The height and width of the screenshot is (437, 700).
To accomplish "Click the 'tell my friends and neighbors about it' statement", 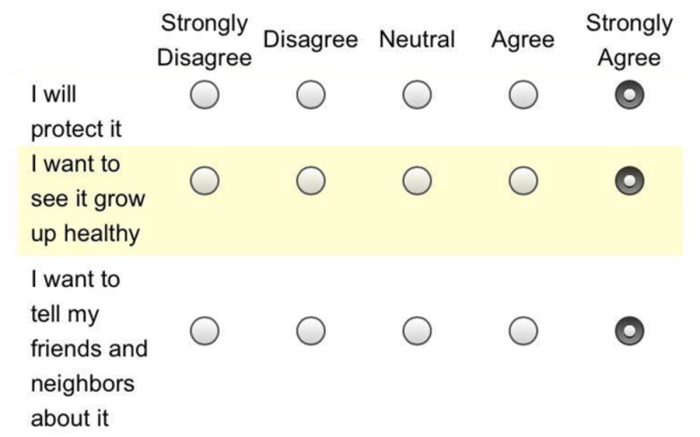I will (x=88, y=348).
